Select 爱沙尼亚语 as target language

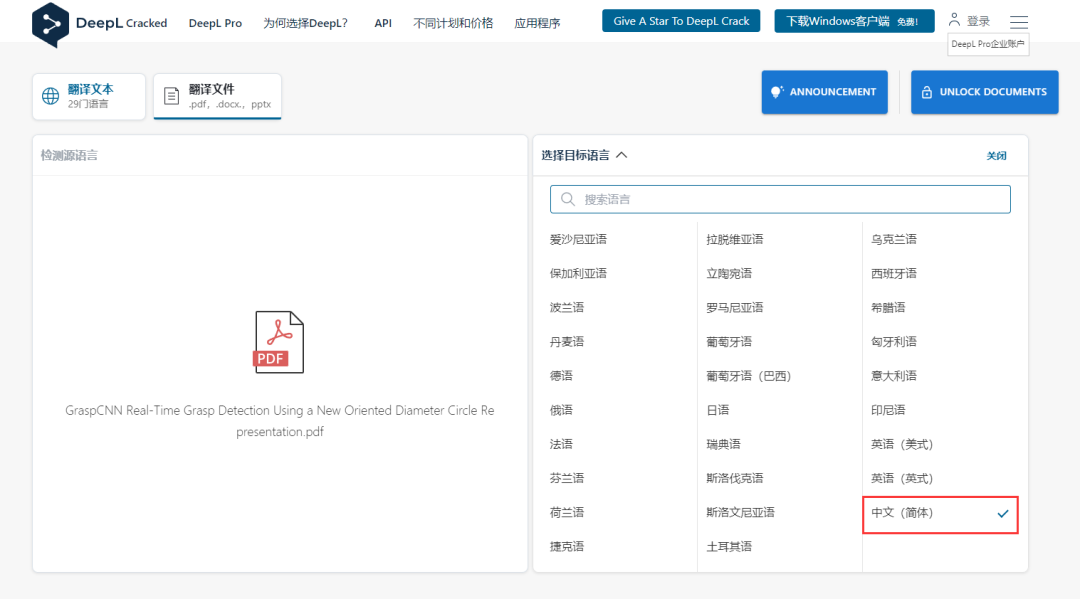click(578, 240)
